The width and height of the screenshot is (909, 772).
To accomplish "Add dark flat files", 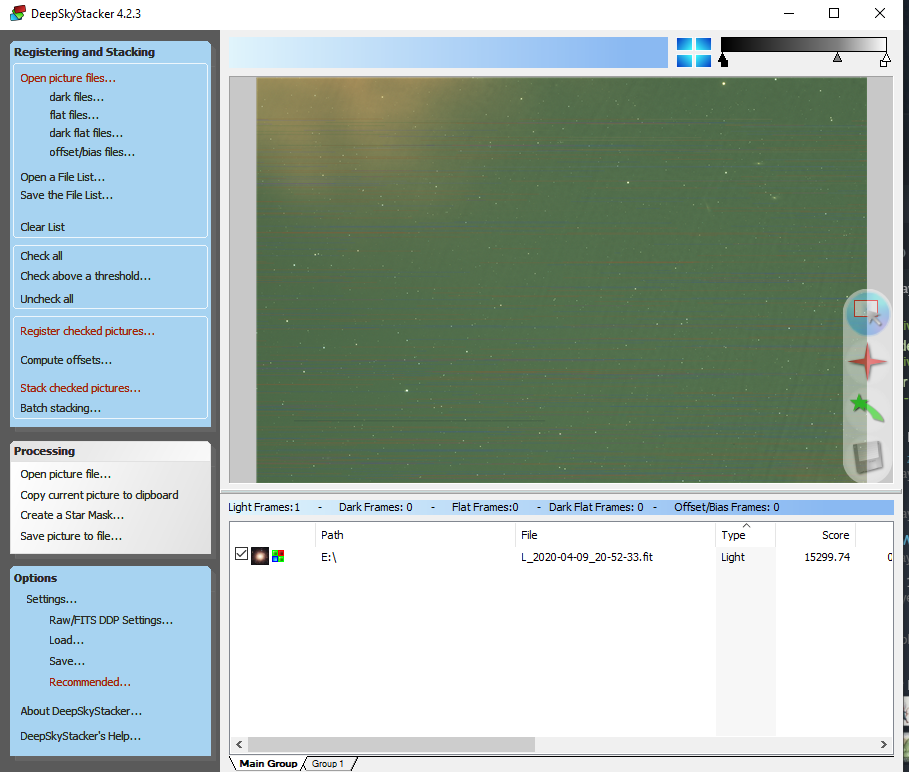I will [86, 133].
